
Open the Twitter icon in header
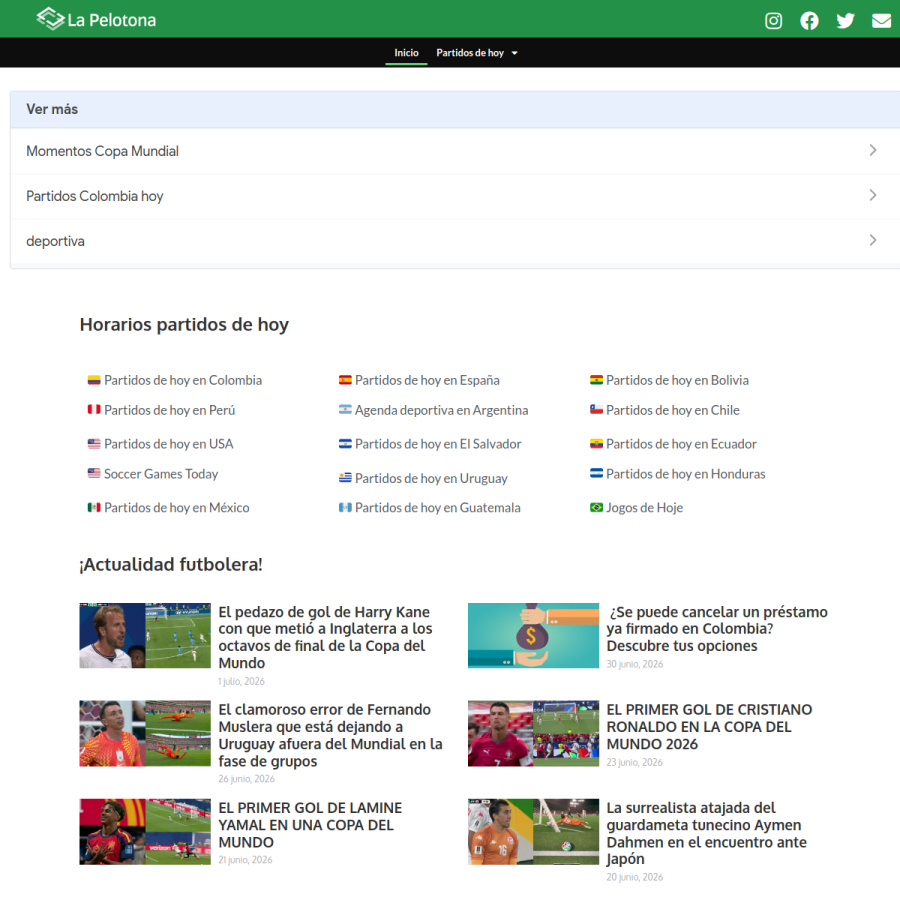point(845,21)
